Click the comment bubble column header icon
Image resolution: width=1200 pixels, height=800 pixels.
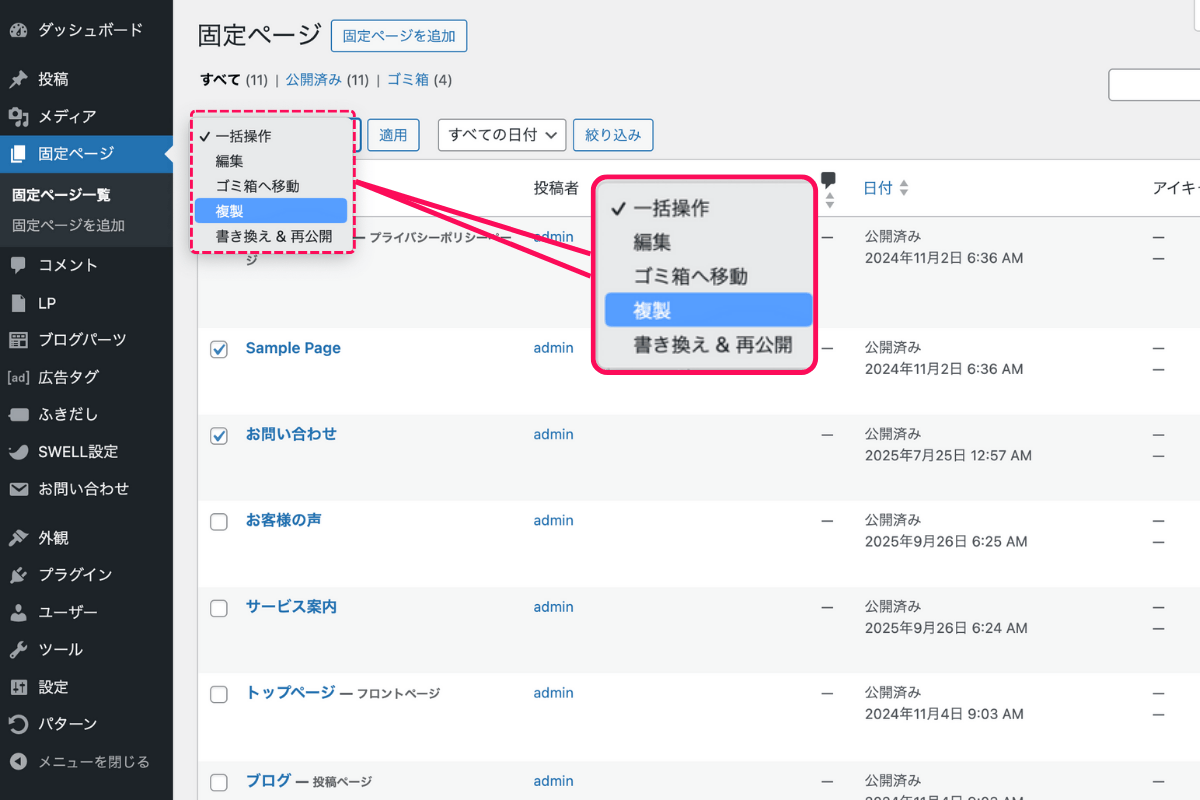(x=828, y=180)
